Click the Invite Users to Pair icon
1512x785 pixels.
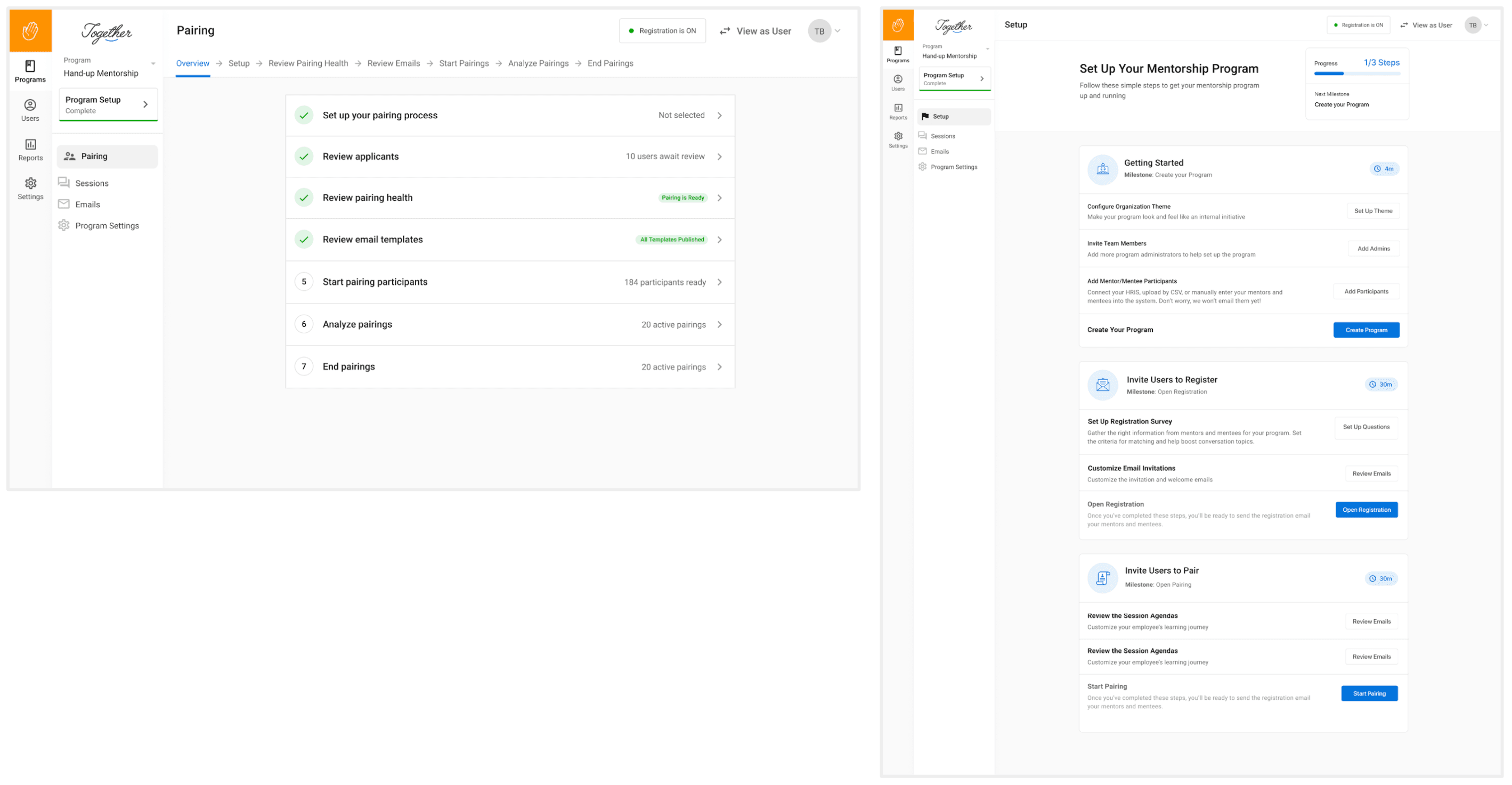pyautogui.click(x=1102, y=578)
